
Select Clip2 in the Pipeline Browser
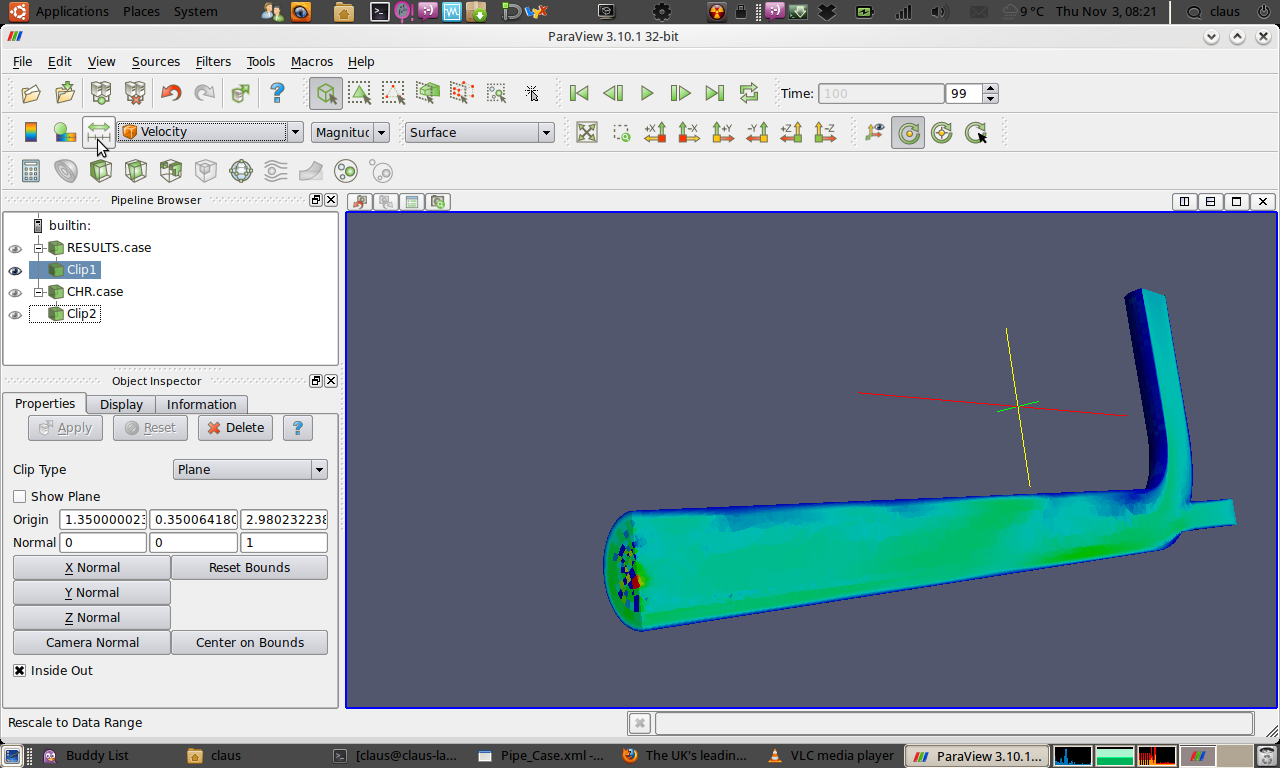point(81,314)
